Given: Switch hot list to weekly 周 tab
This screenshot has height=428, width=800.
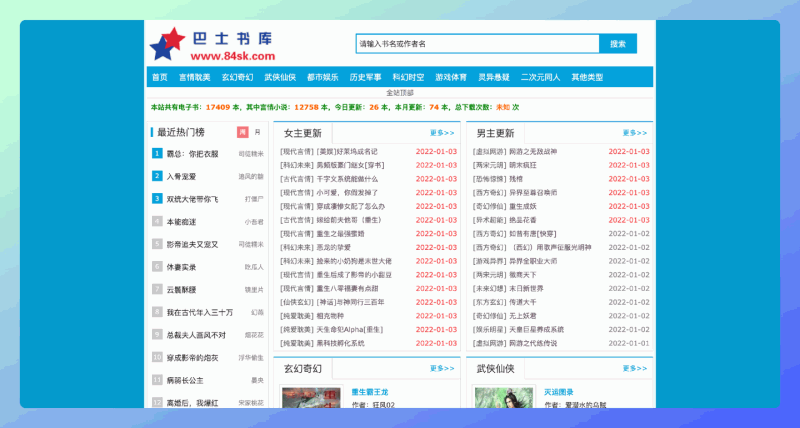Looking at the screenshot, I should pos(242,132).
